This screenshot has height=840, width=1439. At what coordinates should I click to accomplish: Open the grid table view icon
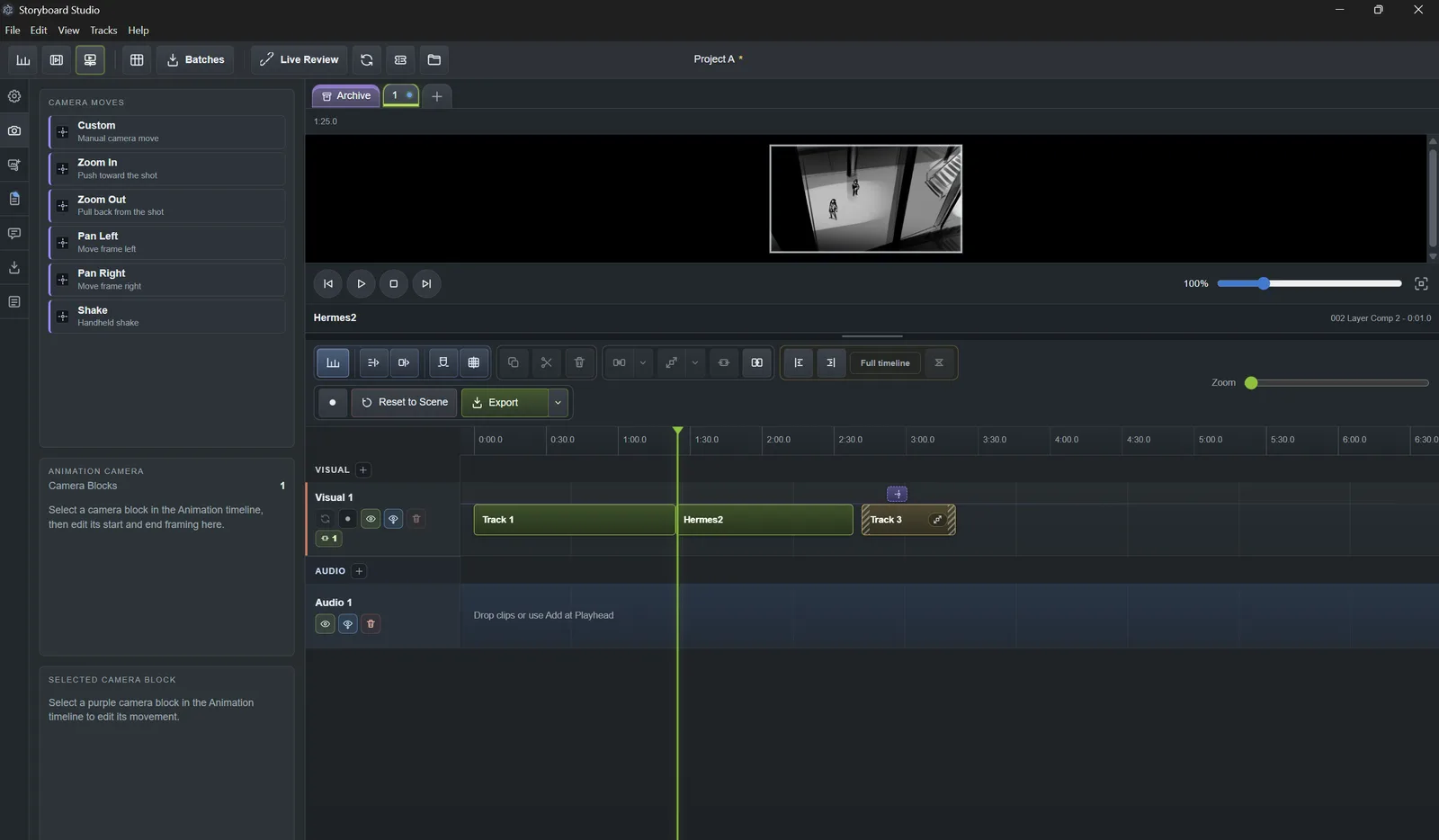point(137,60)
